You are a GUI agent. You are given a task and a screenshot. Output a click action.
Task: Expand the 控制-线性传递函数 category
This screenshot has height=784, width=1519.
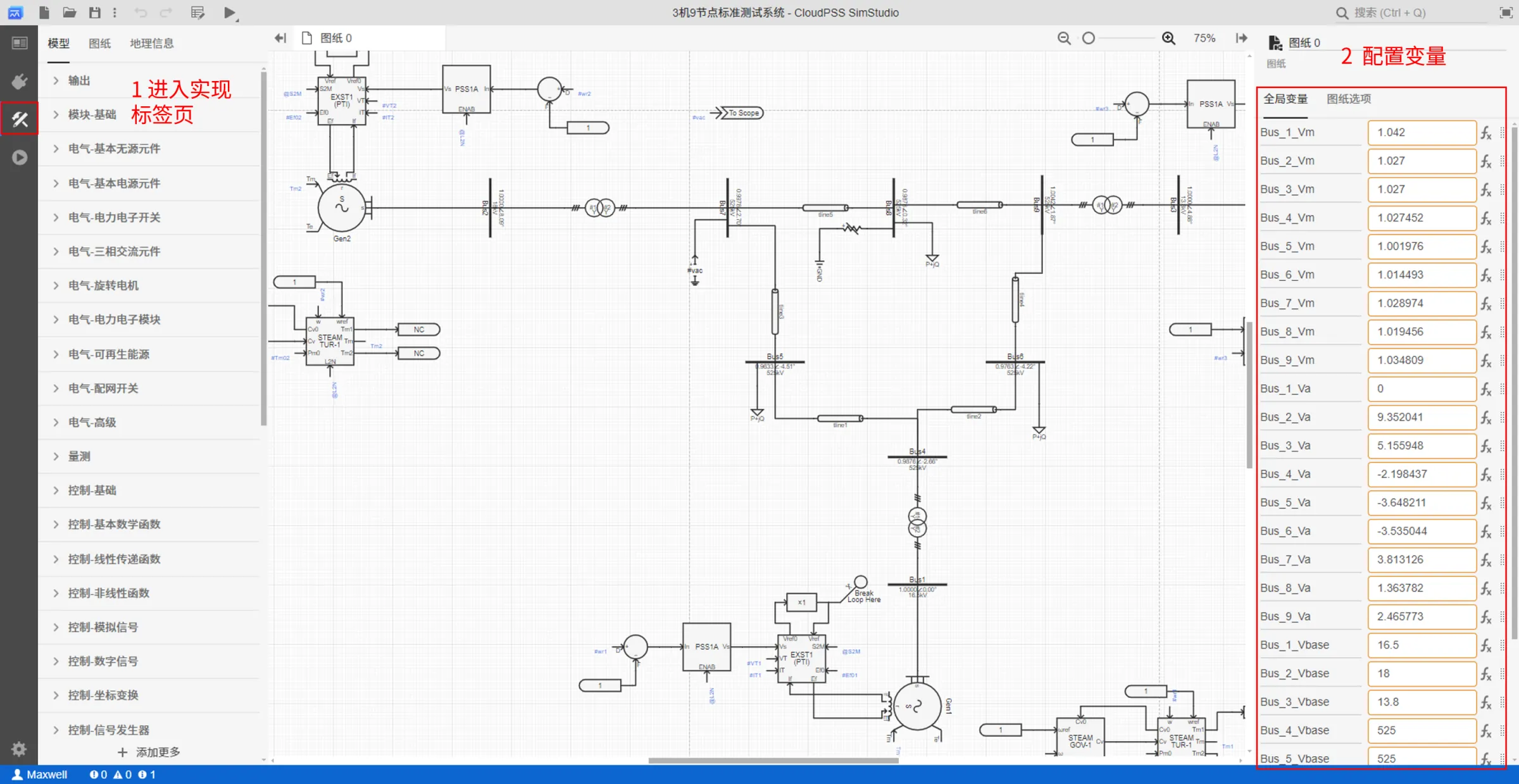(x=149, y=559)
